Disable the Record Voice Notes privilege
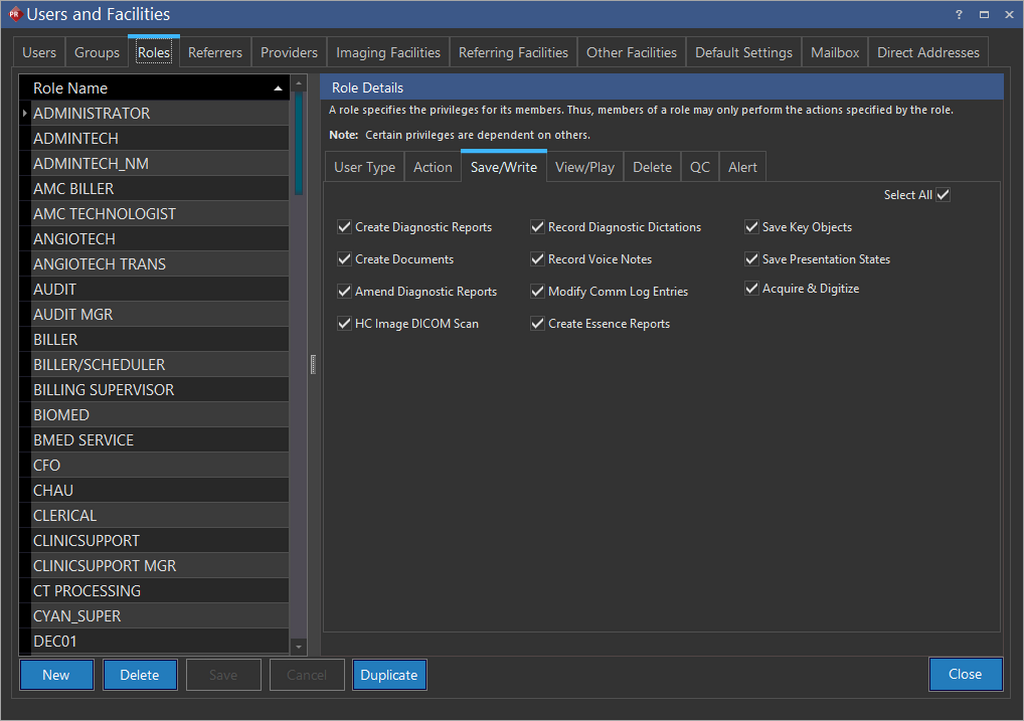The width and height of the screenshot is (1024, 721). (538, 259)
